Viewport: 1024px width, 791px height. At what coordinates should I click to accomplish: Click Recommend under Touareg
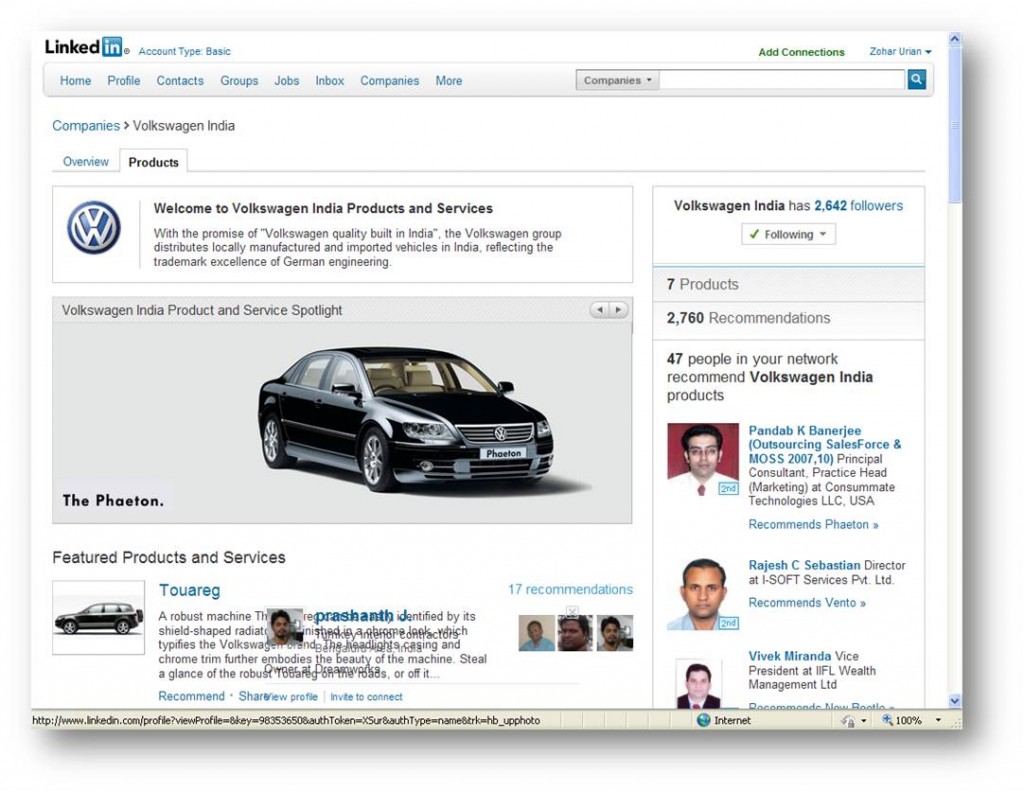click(x=191, y=696)
